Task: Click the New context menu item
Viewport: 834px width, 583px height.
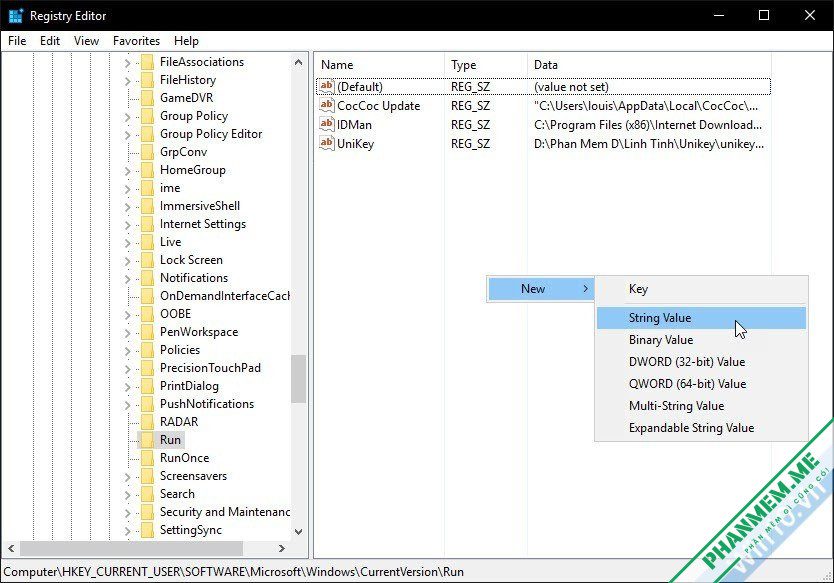Action: click(540, 289)
